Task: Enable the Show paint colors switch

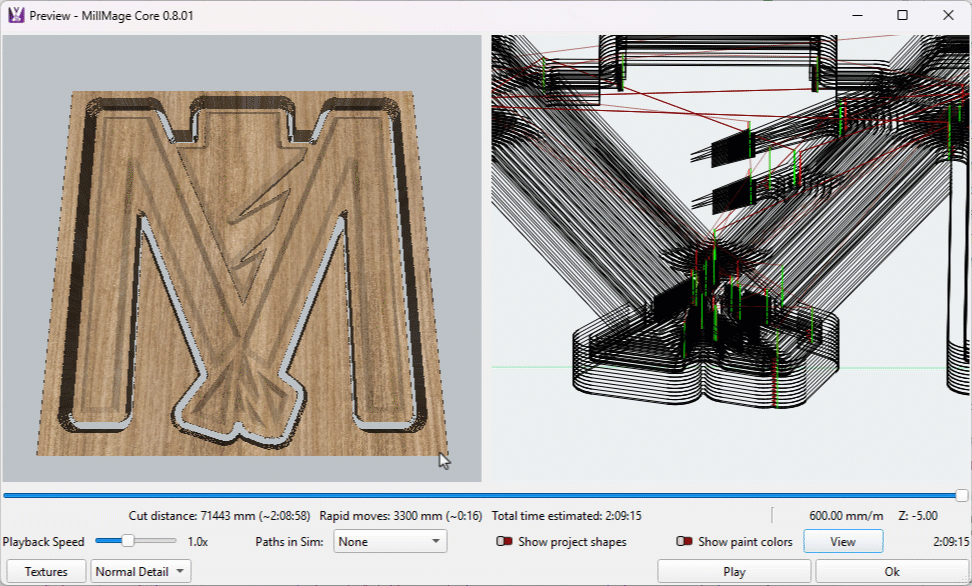Action: (x=684, y=542)
